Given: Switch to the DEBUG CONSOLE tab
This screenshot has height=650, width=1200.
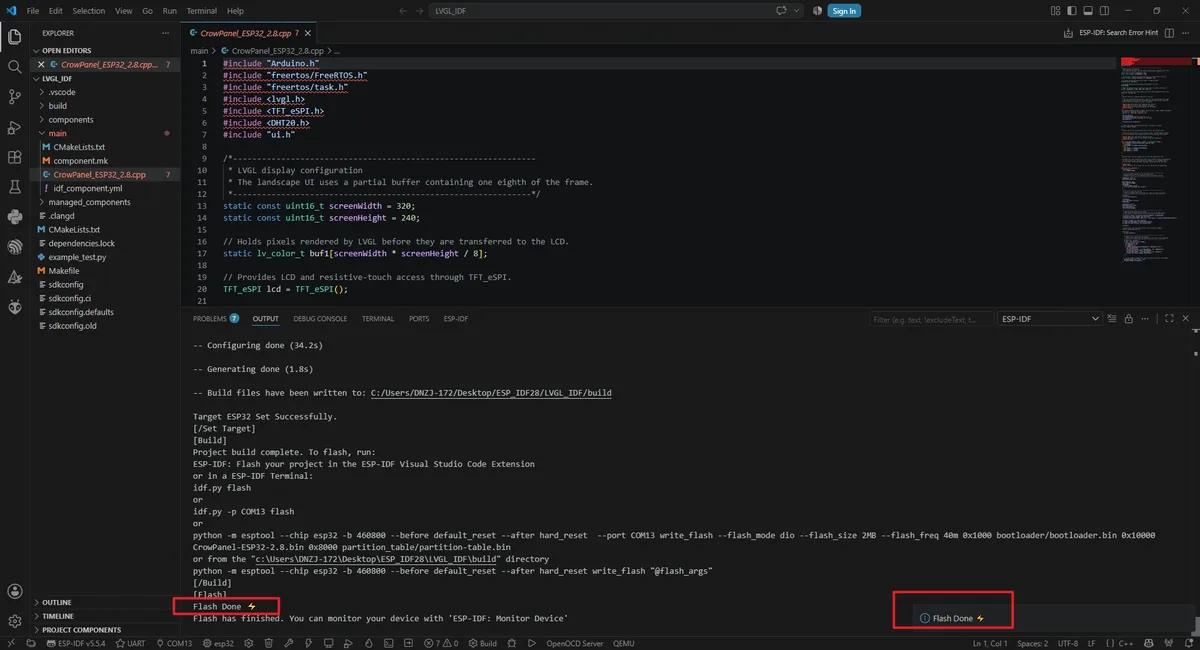Looking at the screenshot, I should point(320,319).
